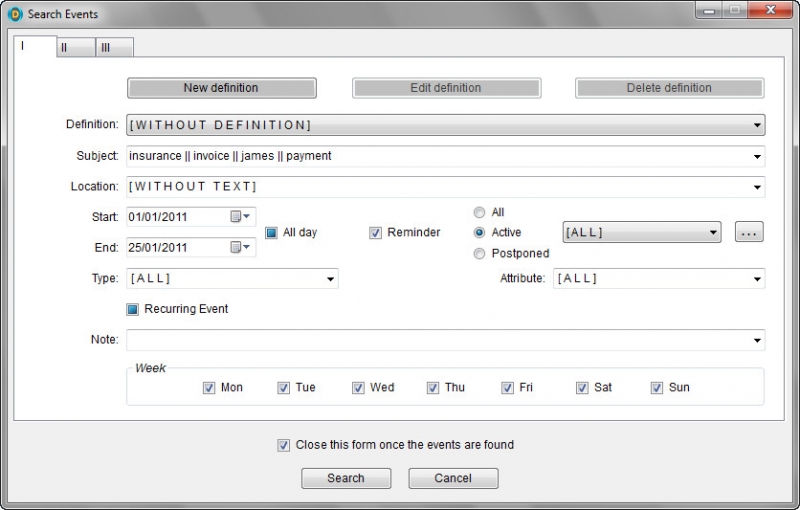The height and width of the screenshot is (510, 800).
Task: Uncheck the Wed weekday checkbox
Action: pos(358,388)
